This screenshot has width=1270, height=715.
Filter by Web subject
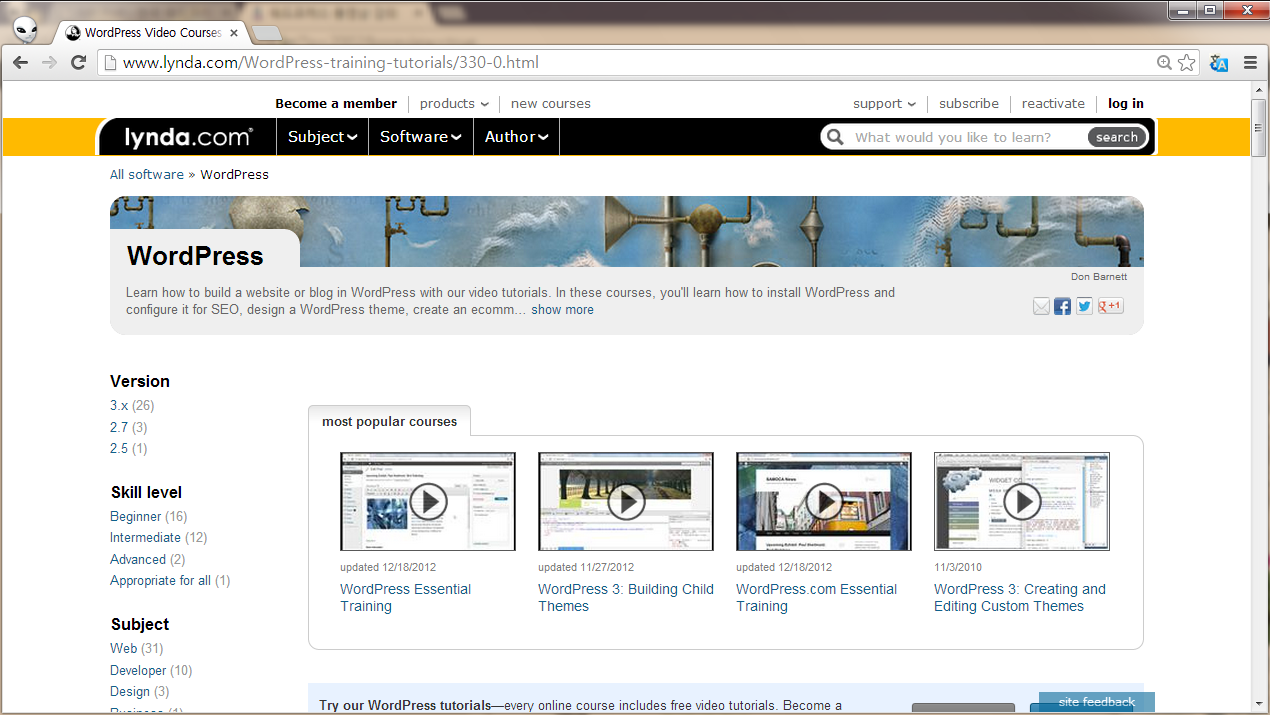[x=124, y=648]
